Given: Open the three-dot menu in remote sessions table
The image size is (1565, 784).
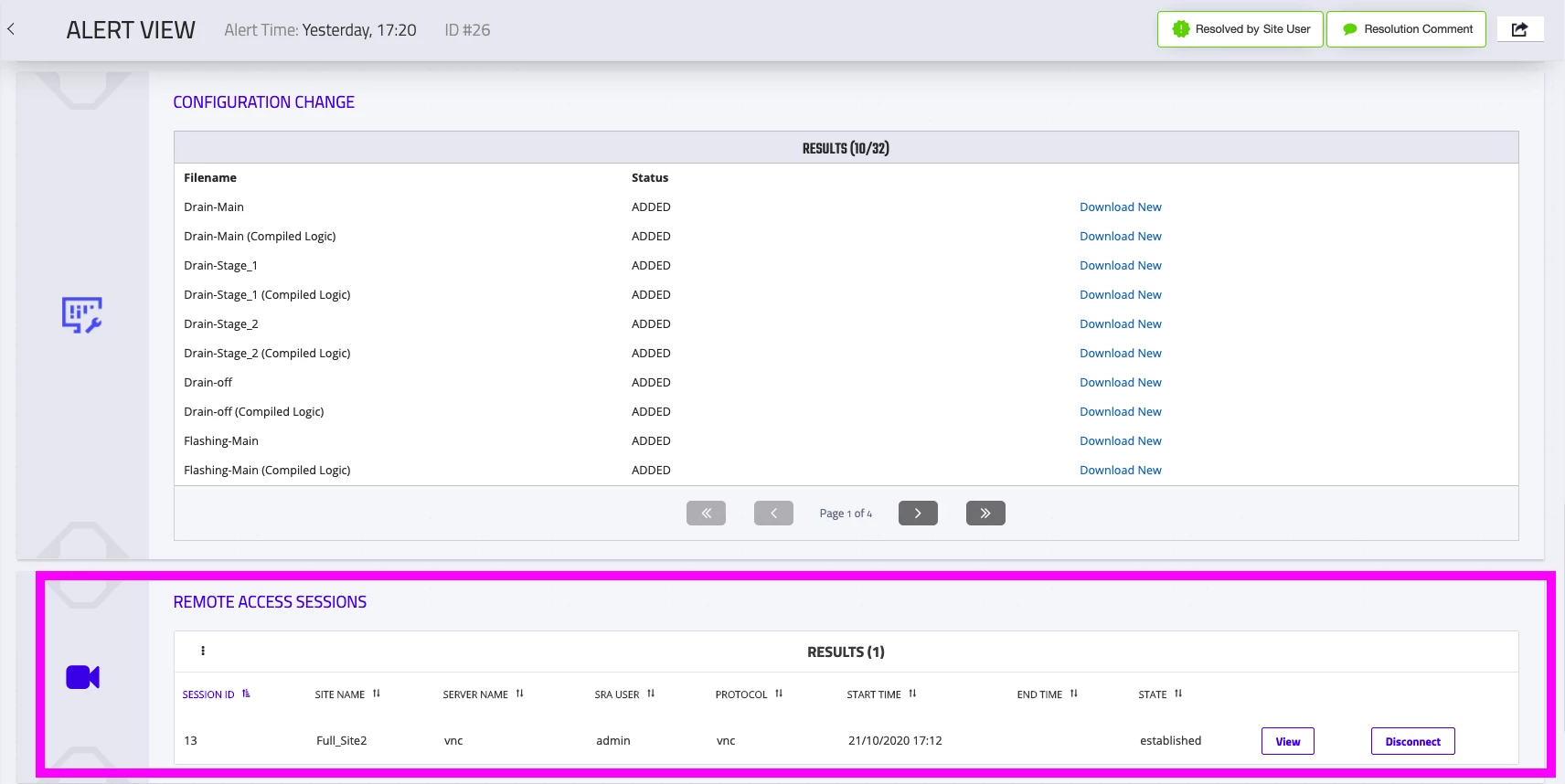Looking at the screenshot, I should click(x=203, y=652).
